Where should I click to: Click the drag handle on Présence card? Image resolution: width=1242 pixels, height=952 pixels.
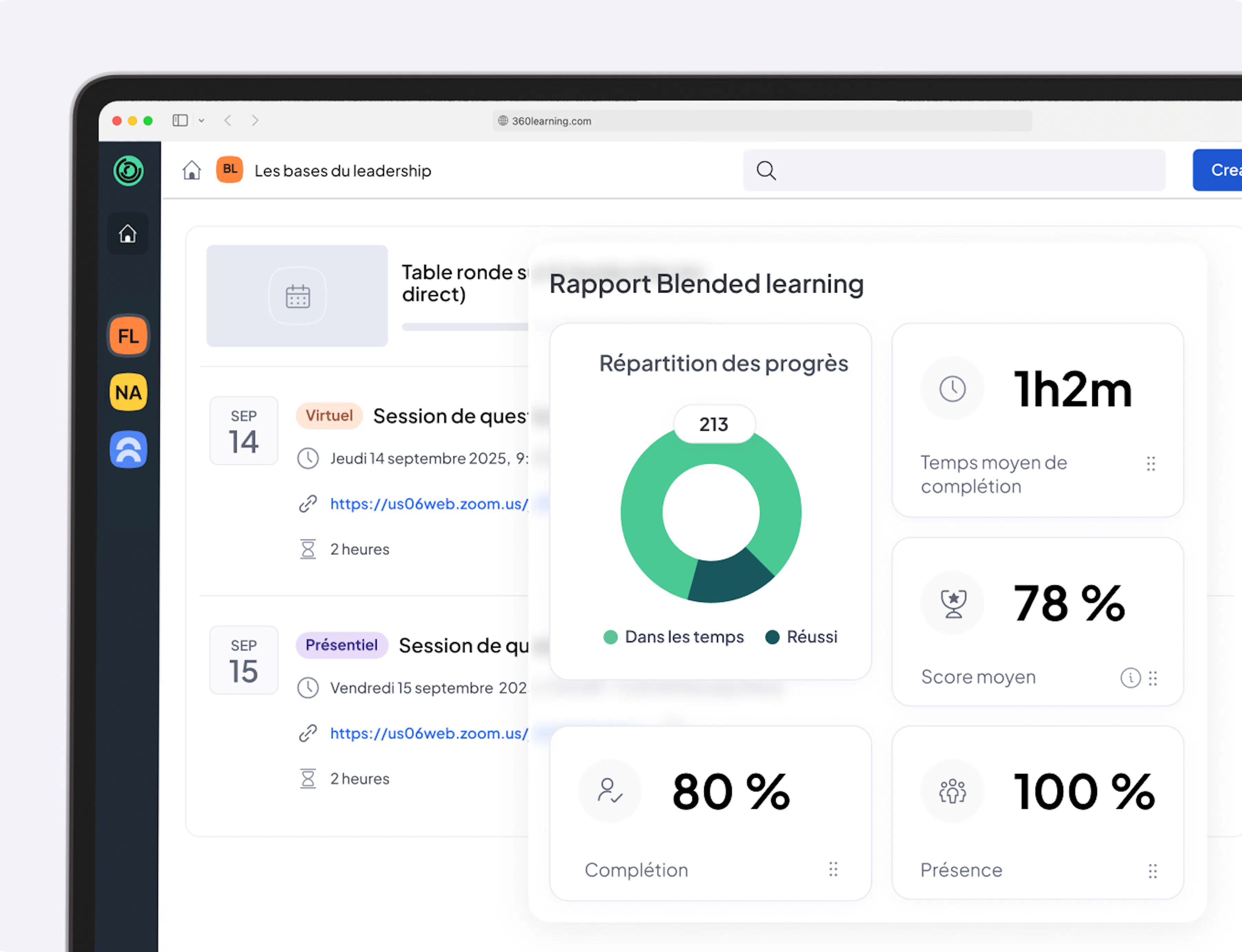pos(1153,871)
